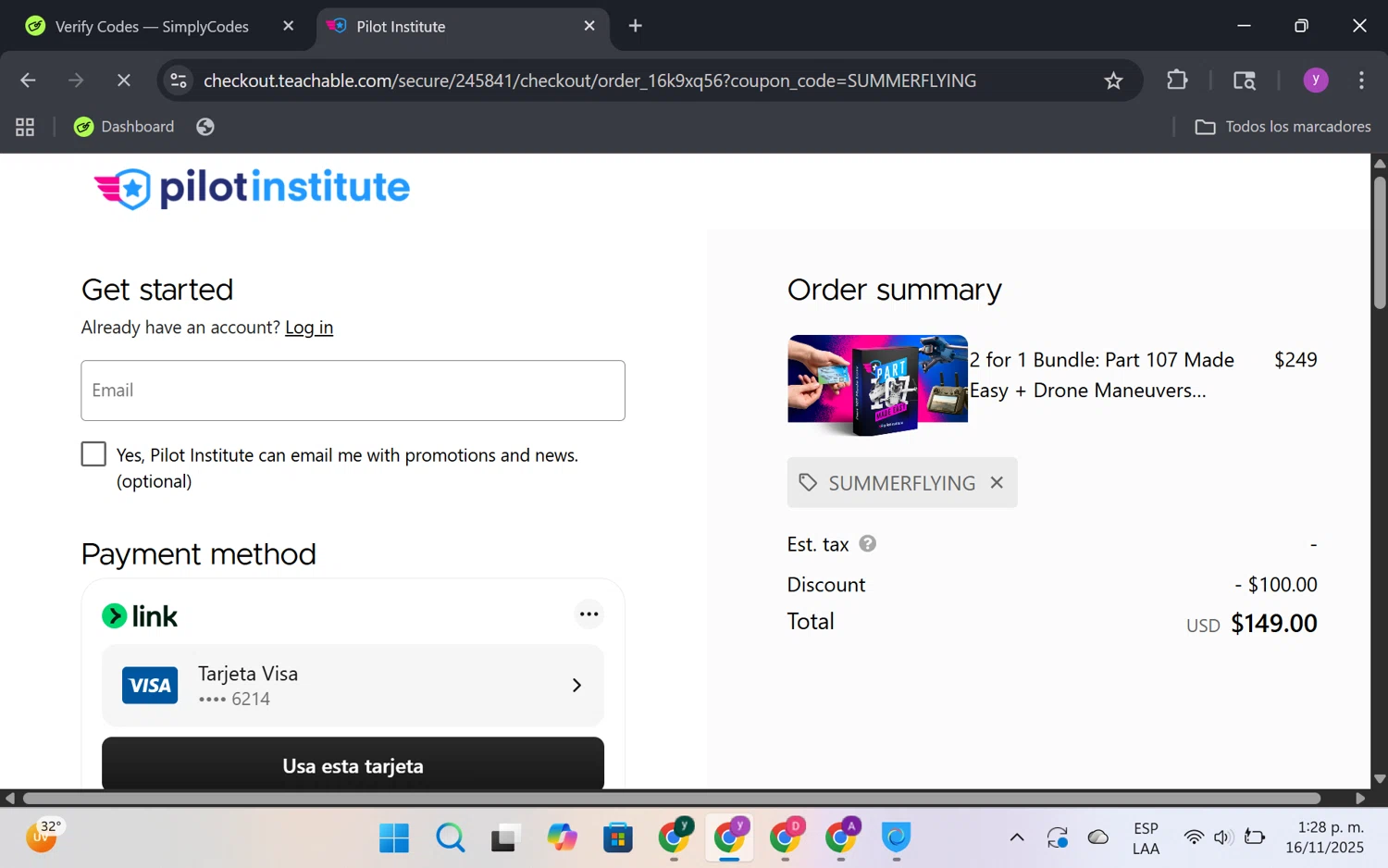1388x868 pixels.
Task: Click the Est. tax help icon
Action: [x=867, y=544]
